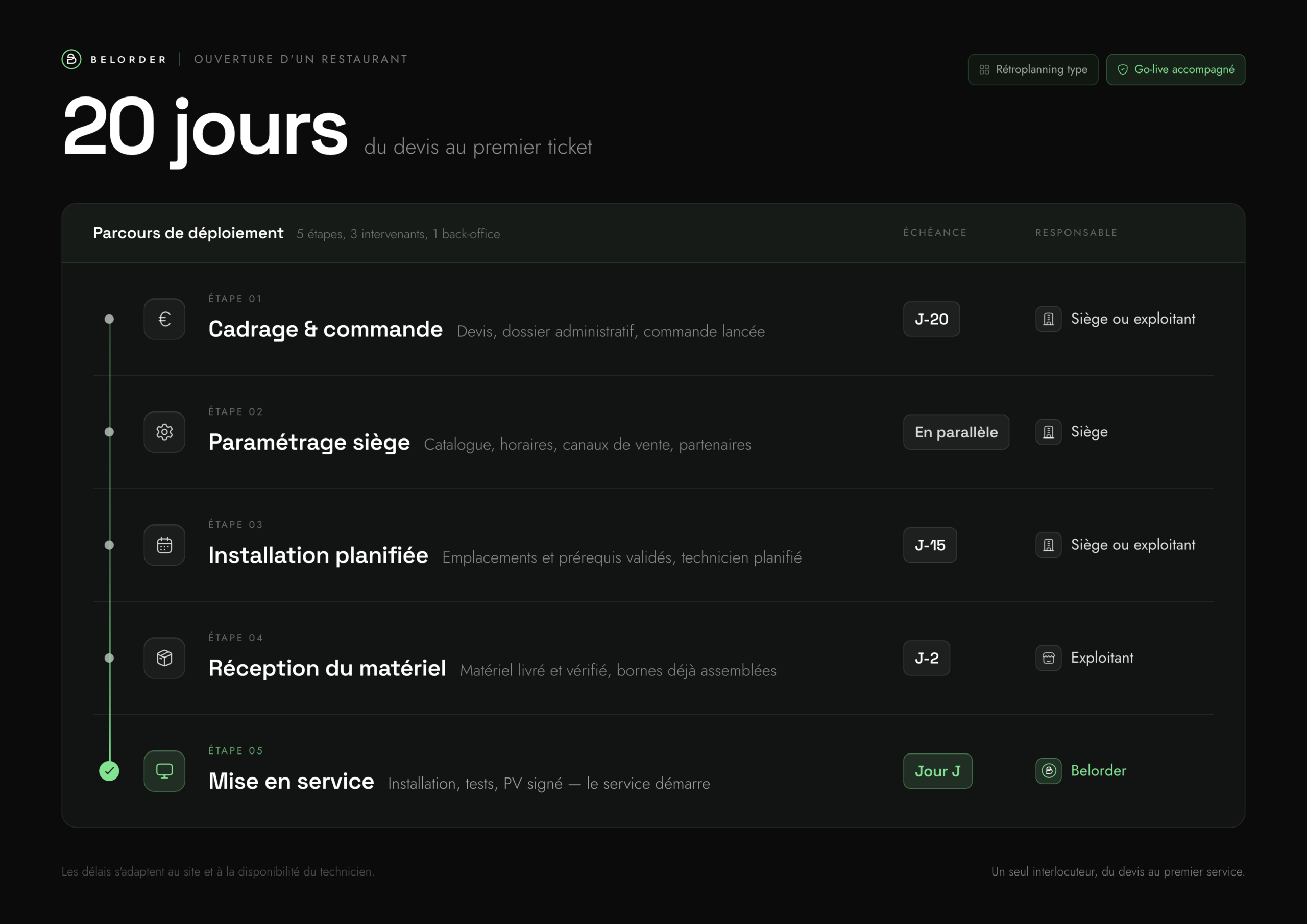Viewport: 1307px width, 924px height.
Task: Click the green Belorder responsable label
Action: coord(1098,771)
